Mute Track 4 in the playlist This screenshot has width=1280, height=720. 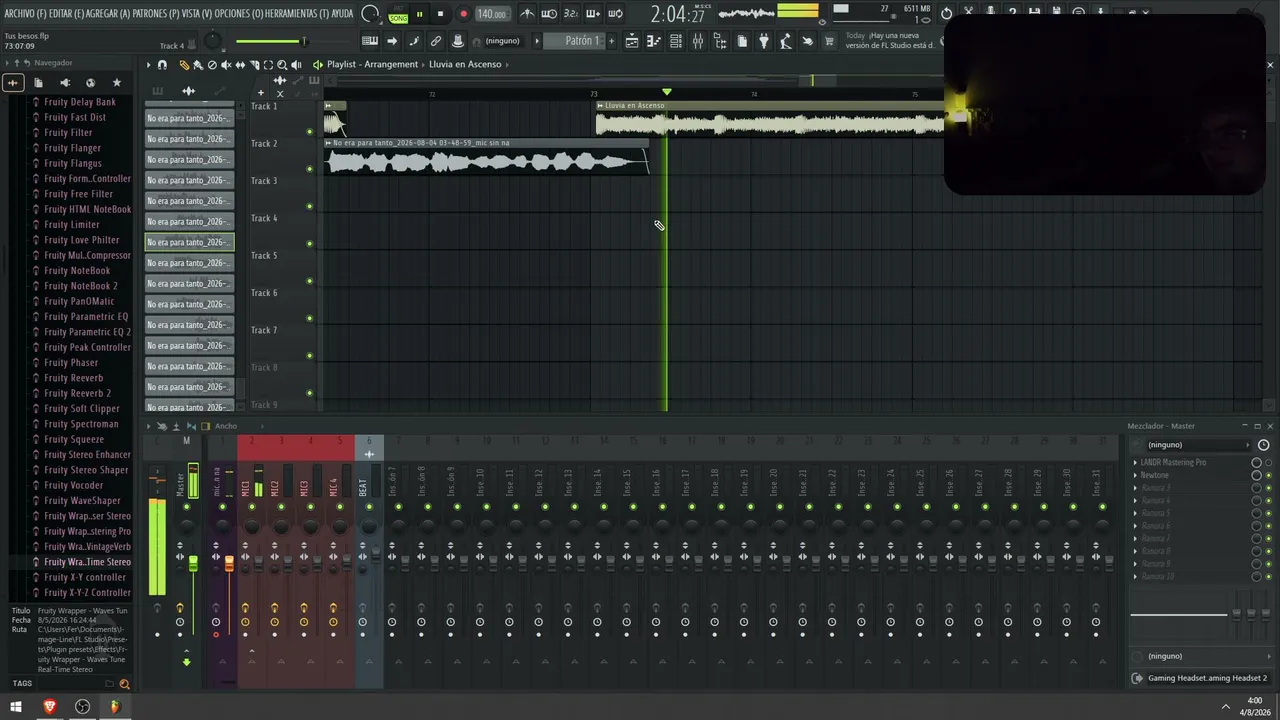[309, 244]
